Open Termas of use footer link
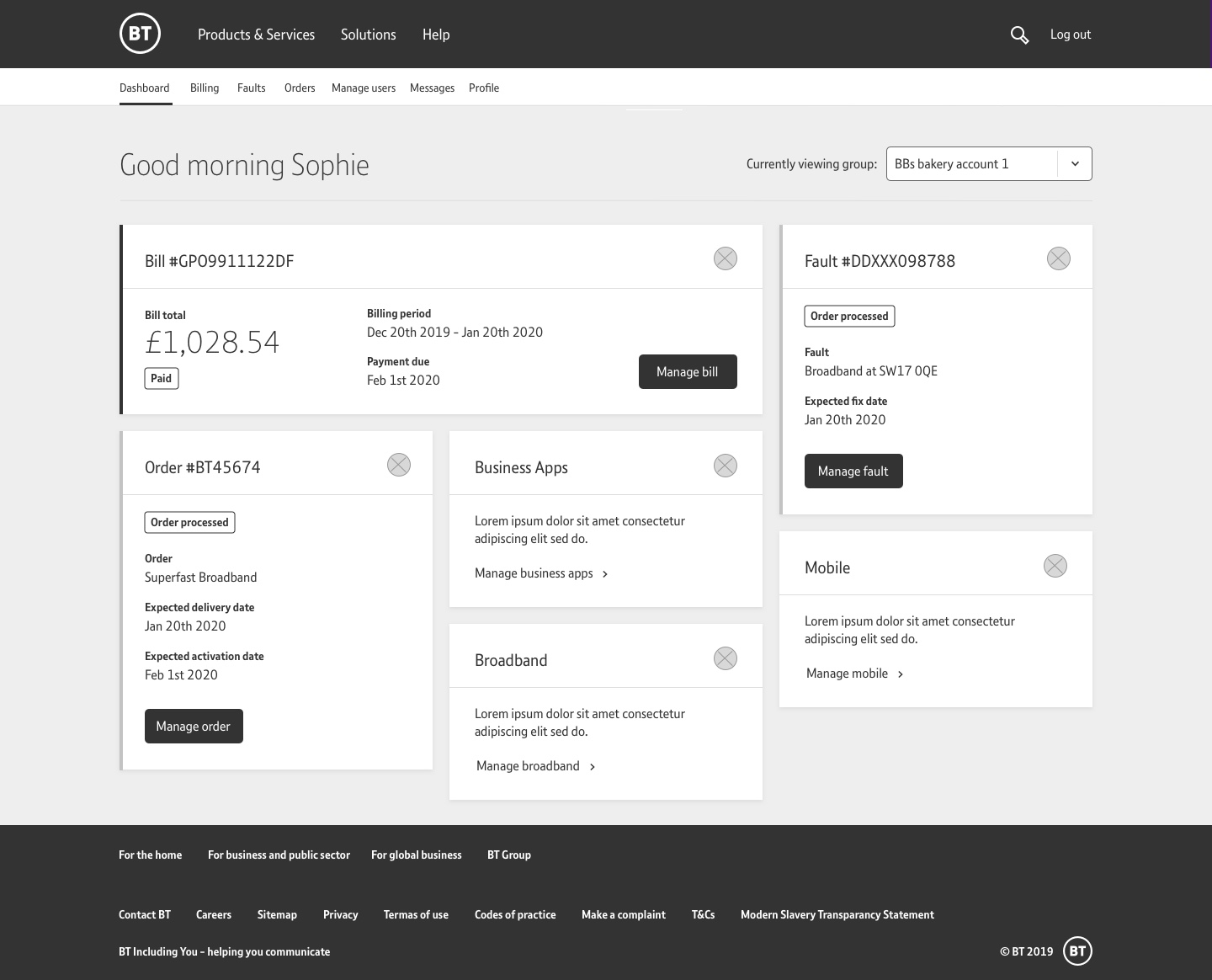 pos(416,914)
